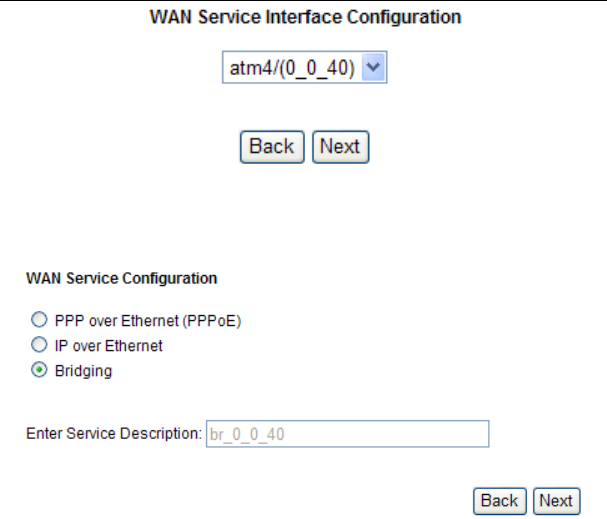
Task: Click the Enter Service Description label
Action: (113, 434)
